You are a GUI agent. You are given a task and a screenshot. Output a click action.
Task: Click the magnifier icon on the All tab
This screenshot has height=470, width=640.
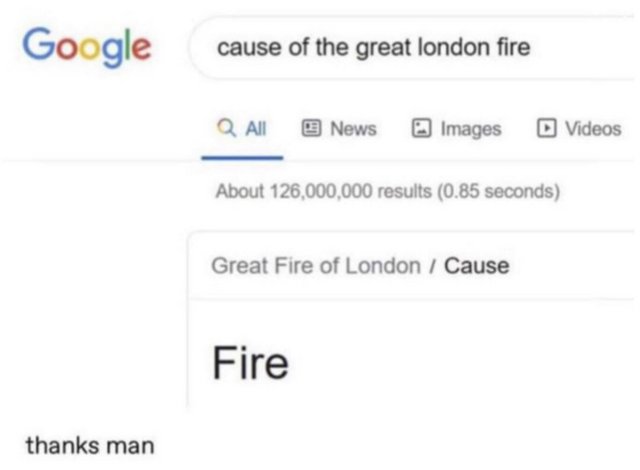click(x=224, y=129)
